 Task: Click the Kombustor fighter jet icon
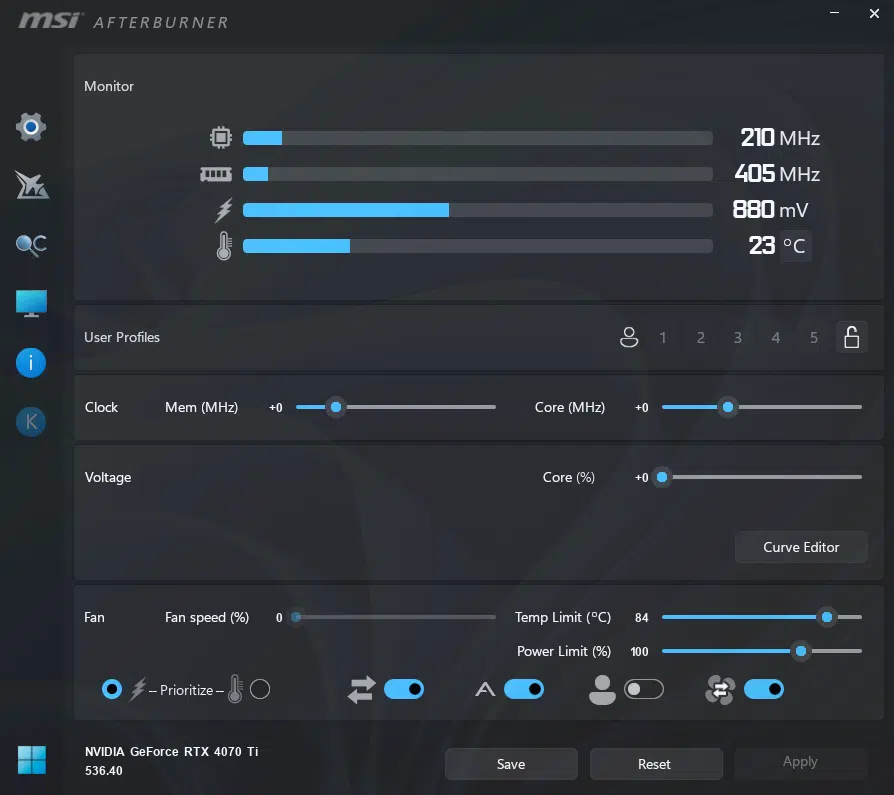(31, 185)
